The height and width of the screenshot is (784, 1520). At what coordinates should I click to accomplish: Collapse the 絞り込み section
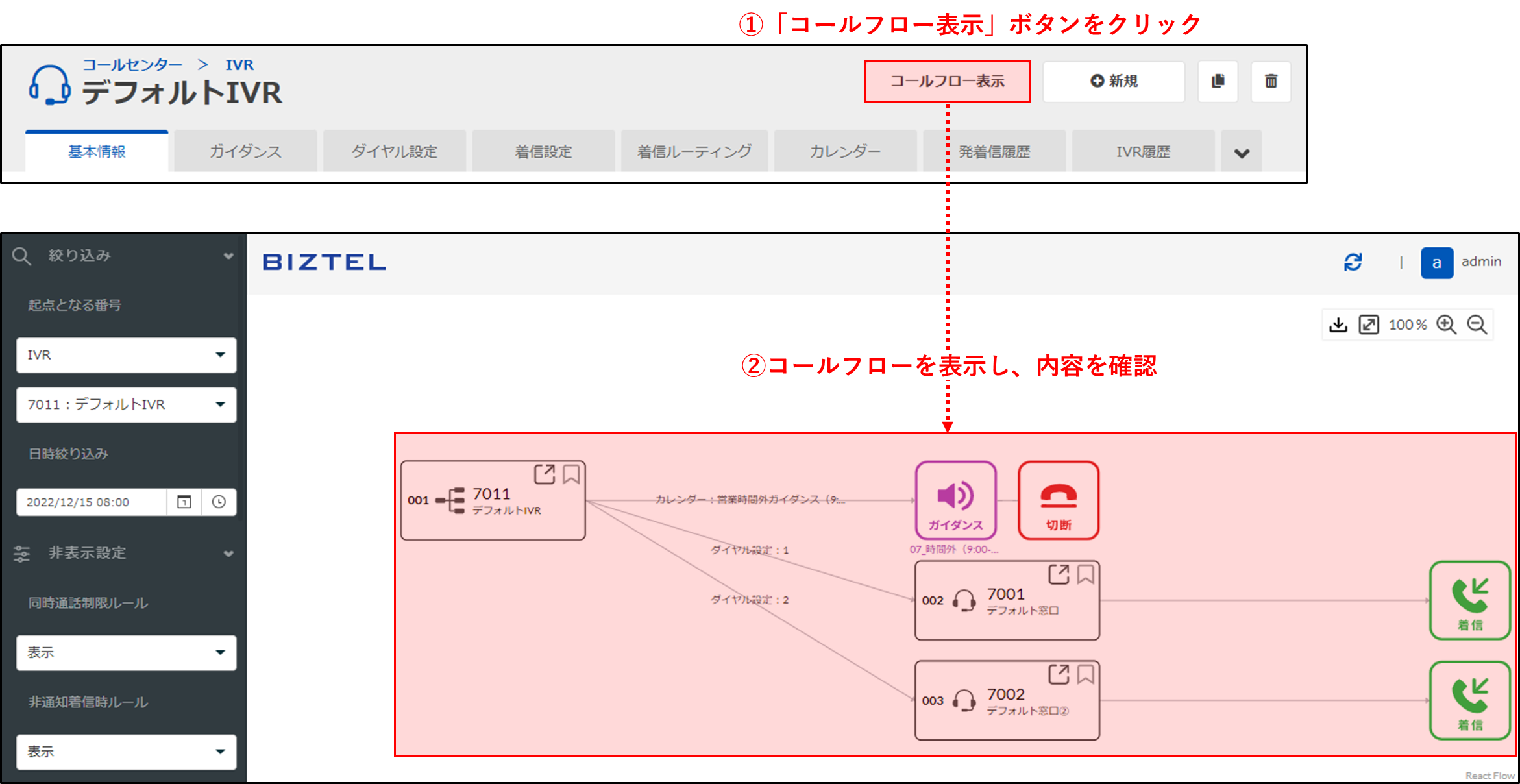(228, 256)
